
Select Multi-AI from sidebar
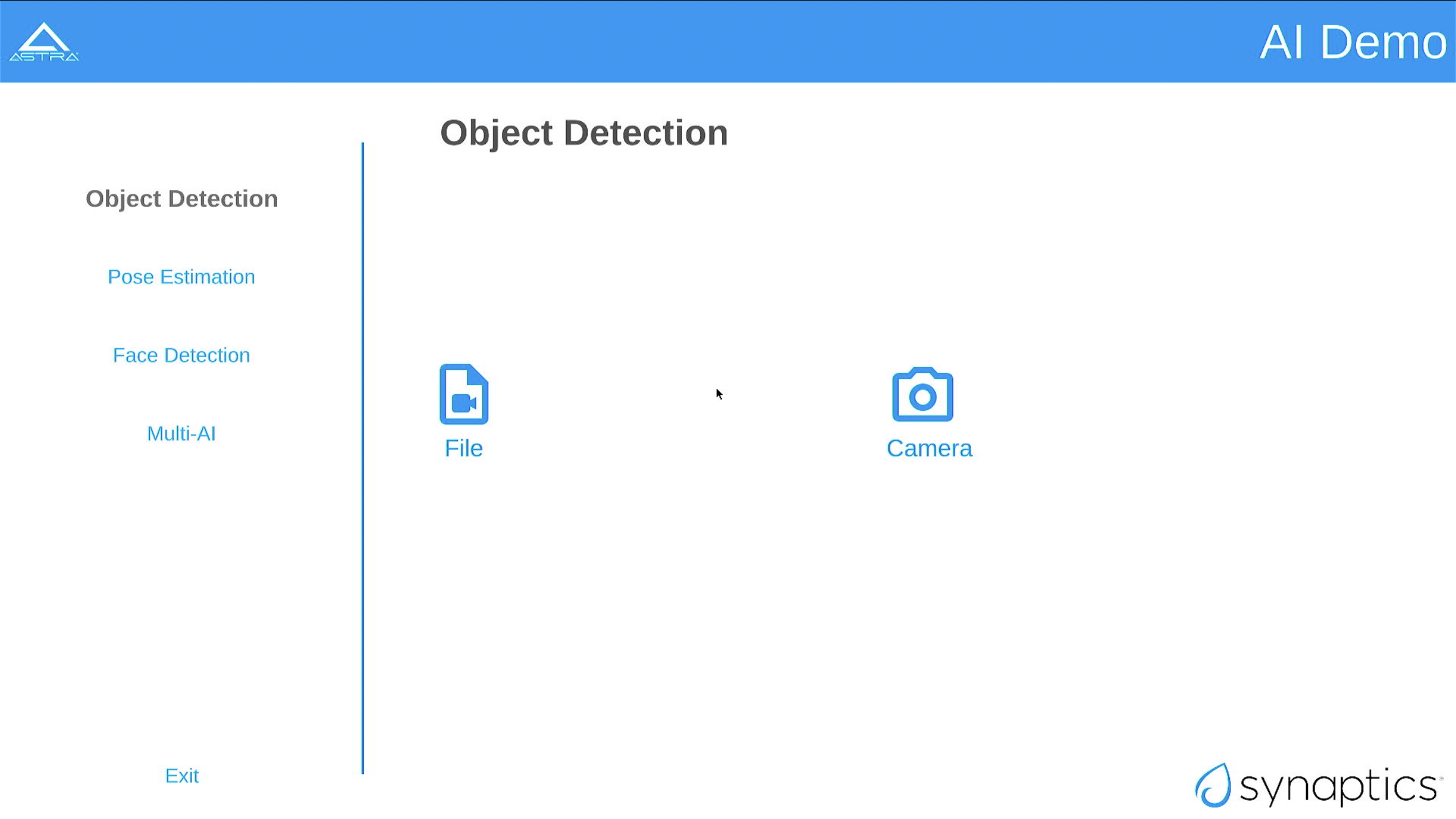click(x=180, y=433)
